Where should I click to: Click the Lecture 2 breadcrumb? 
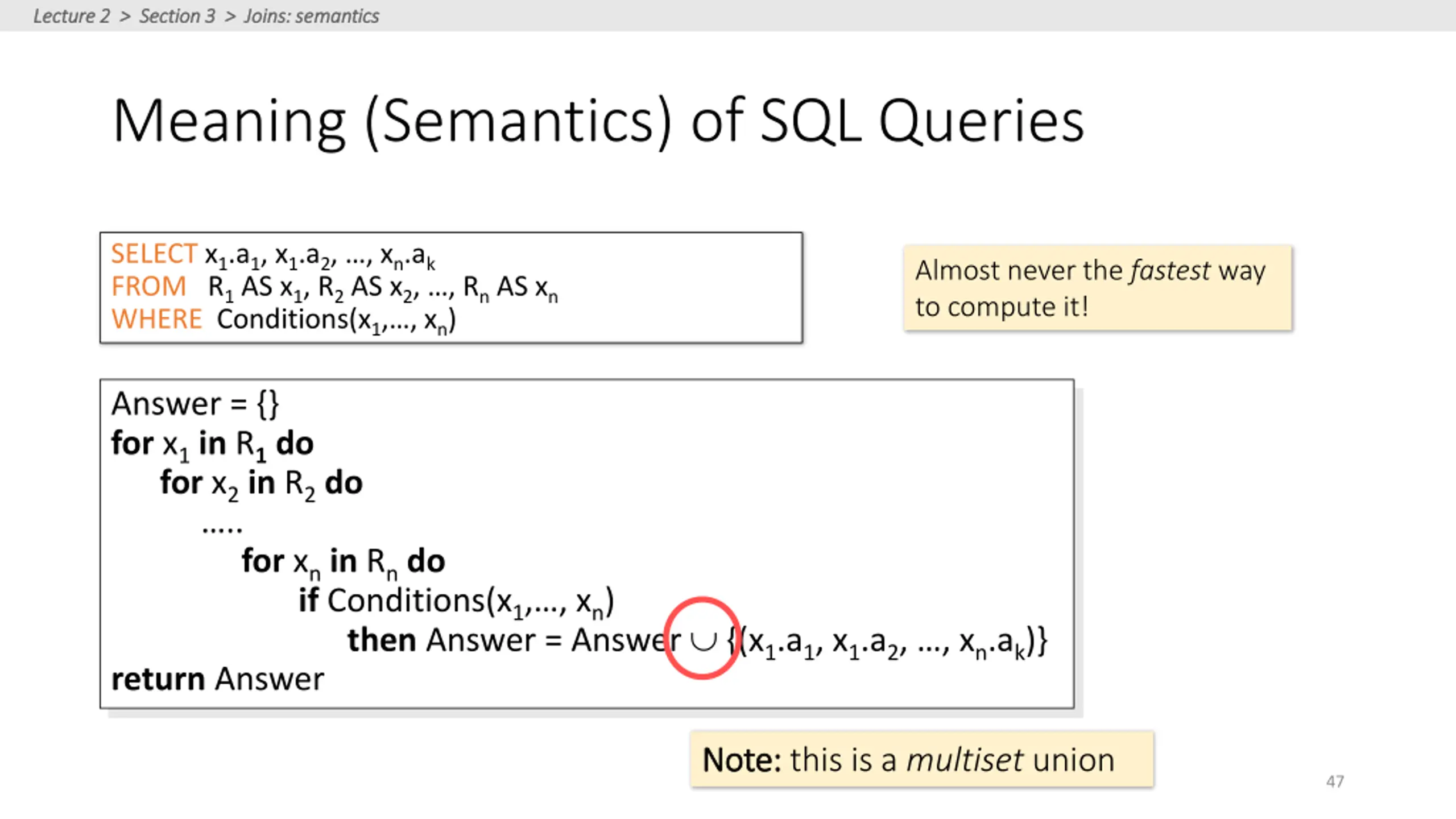point(71,16)
